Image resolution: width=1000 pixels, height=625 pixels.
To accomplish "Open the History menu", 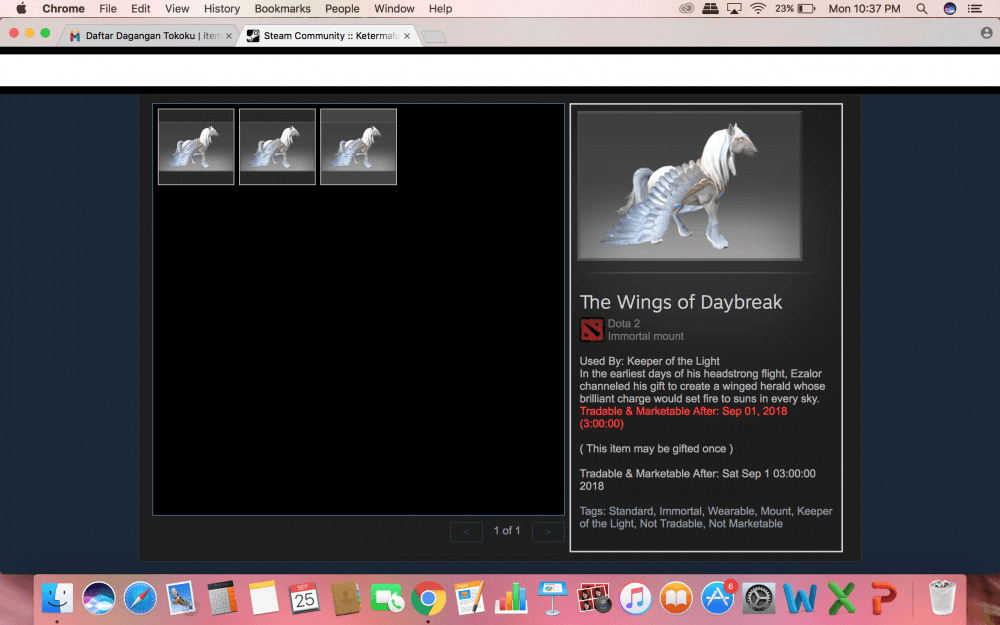I will click(x=222, y=9).
